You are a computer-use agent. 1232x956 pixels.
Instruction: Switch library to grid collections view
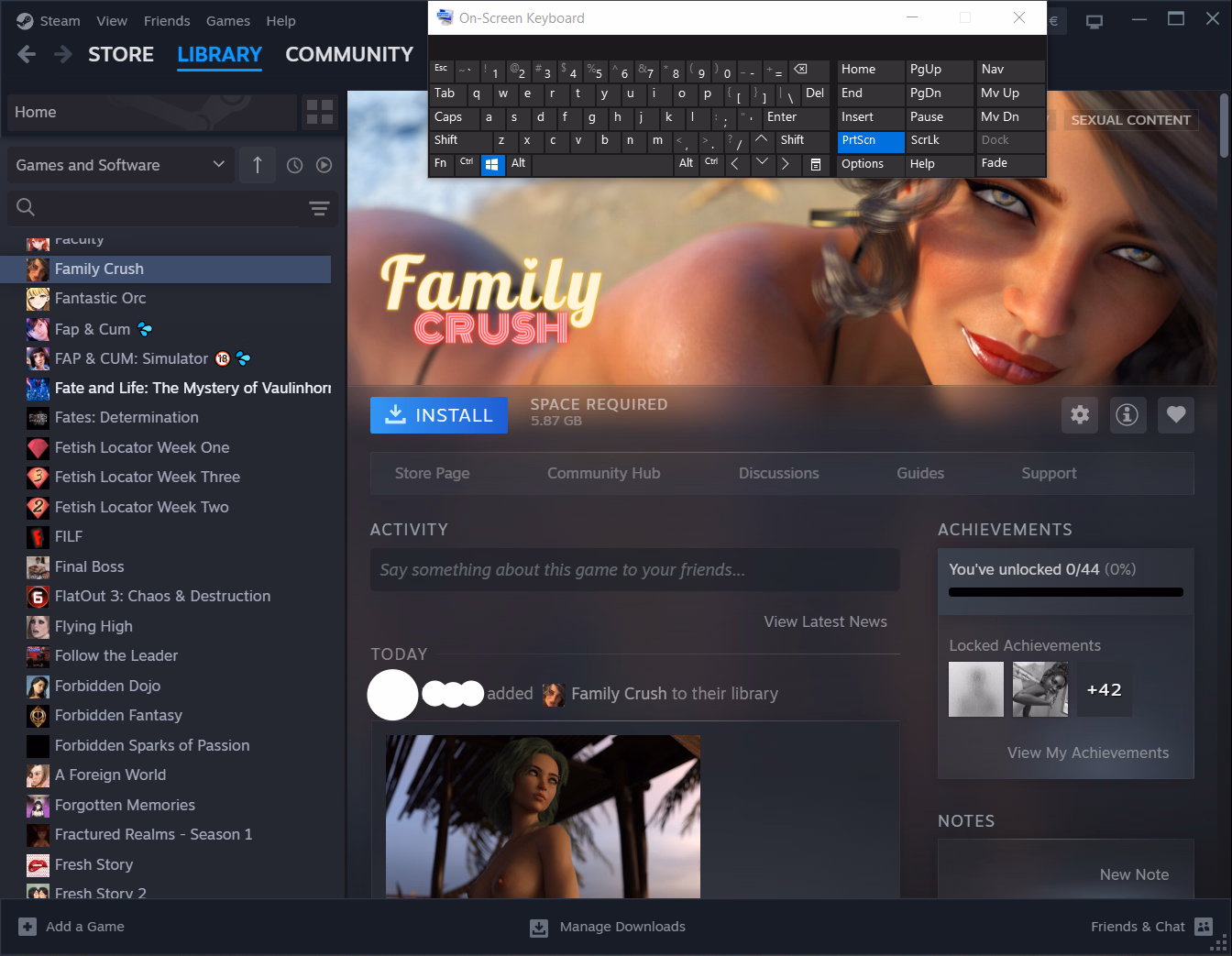pos(320,113)
